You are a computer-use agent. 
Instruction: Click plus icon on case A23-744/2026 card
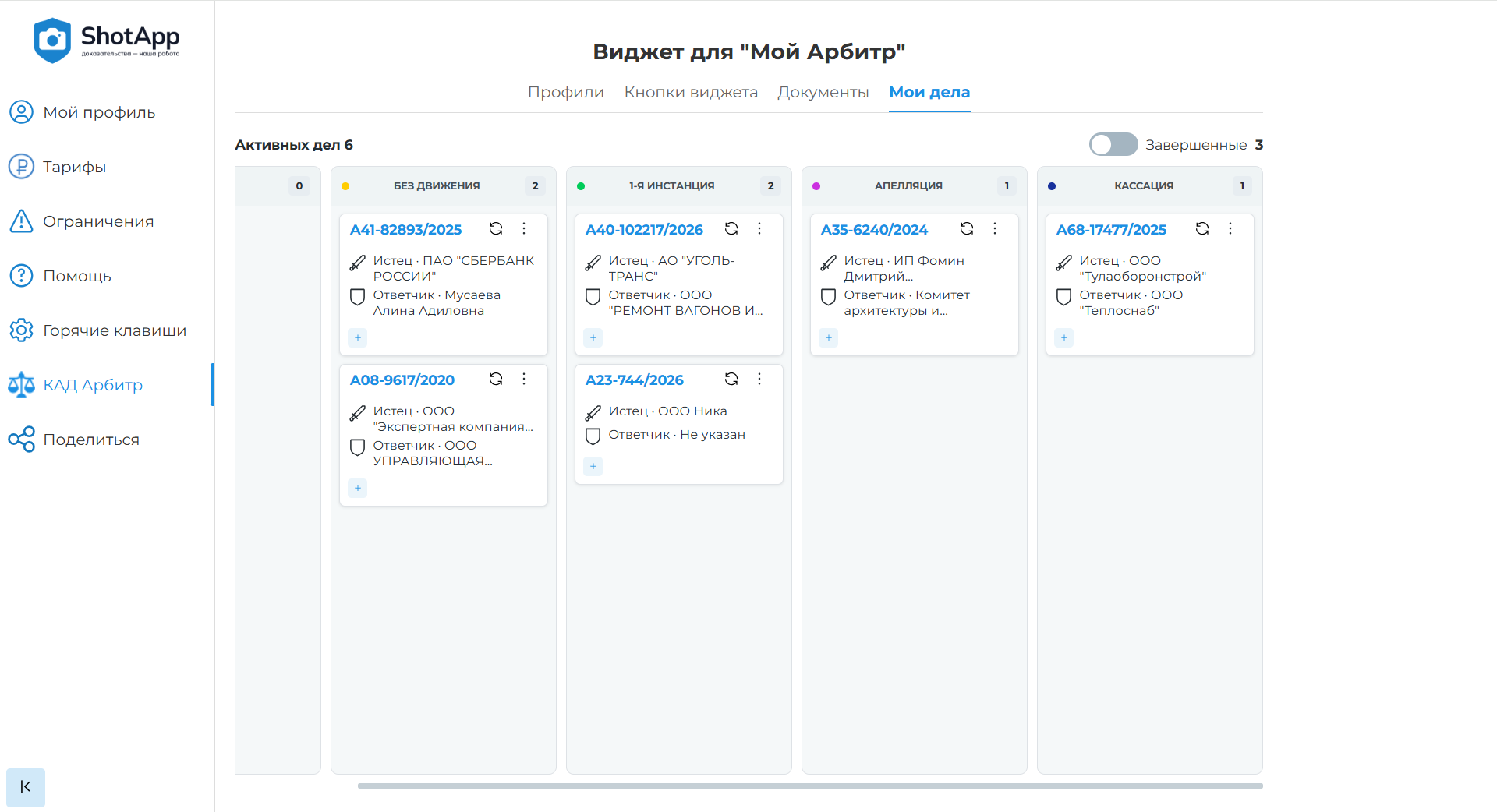tap(593, 466)
